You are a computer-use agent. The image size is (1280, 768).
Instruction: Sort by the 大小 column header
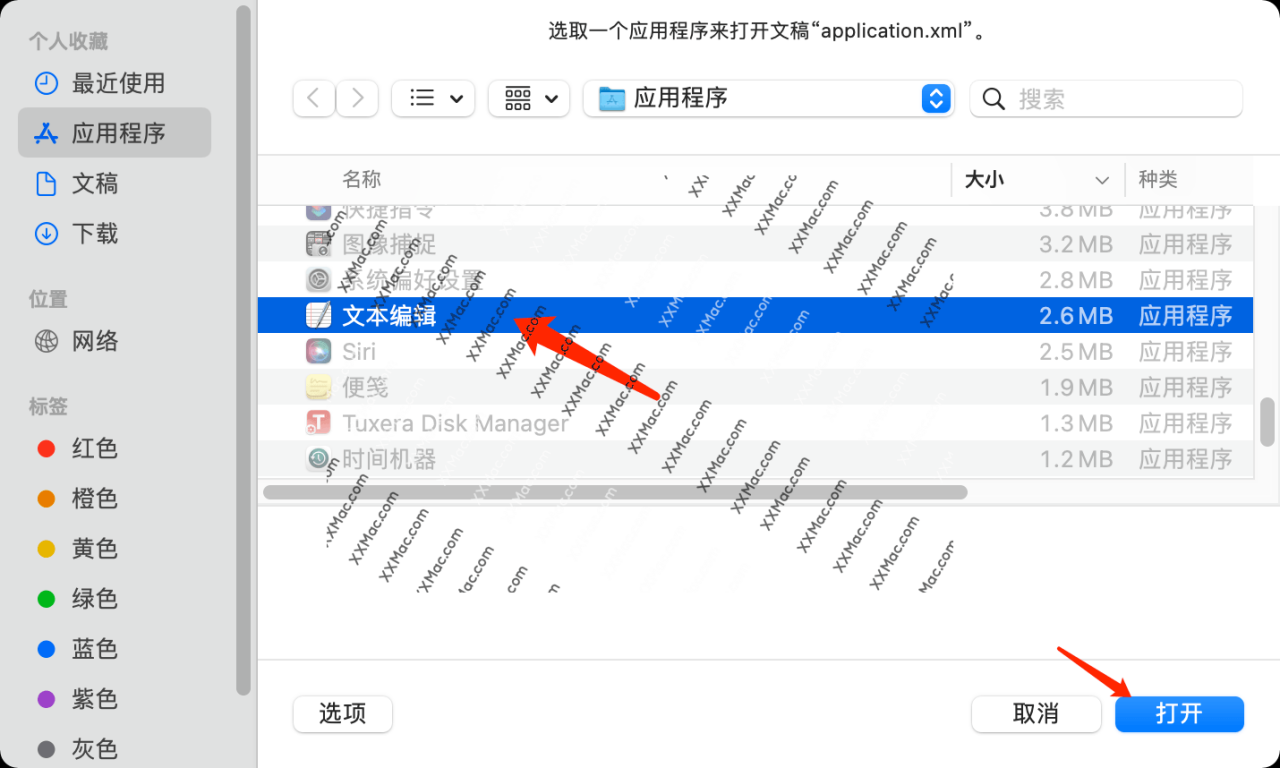tap(1038, 180)
